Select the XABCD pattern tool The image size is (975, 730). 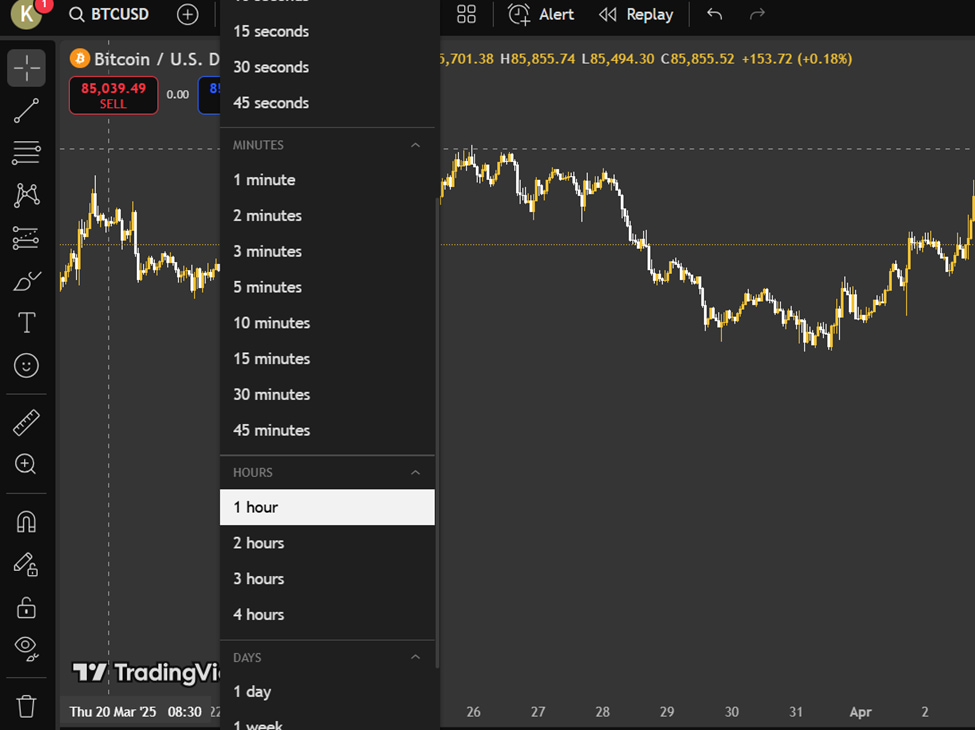click(x=26, y=195)
